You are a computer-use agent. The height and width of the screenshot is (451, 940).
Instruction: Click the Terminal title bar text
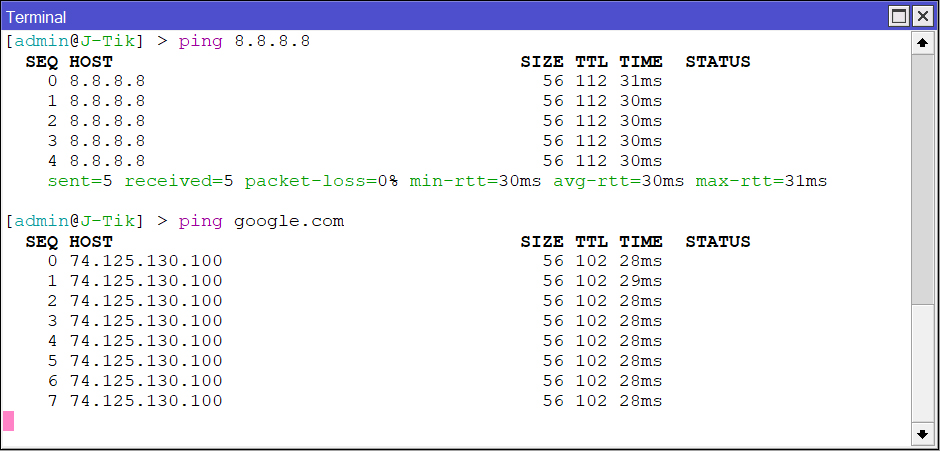pos(36,17)
